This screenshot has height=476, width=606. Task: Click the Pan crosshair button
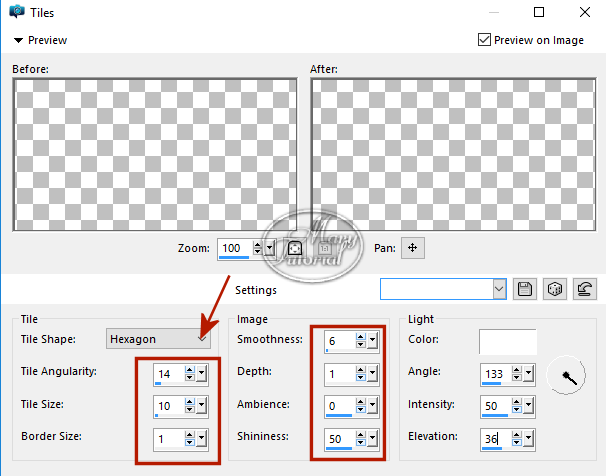point(415,247)
